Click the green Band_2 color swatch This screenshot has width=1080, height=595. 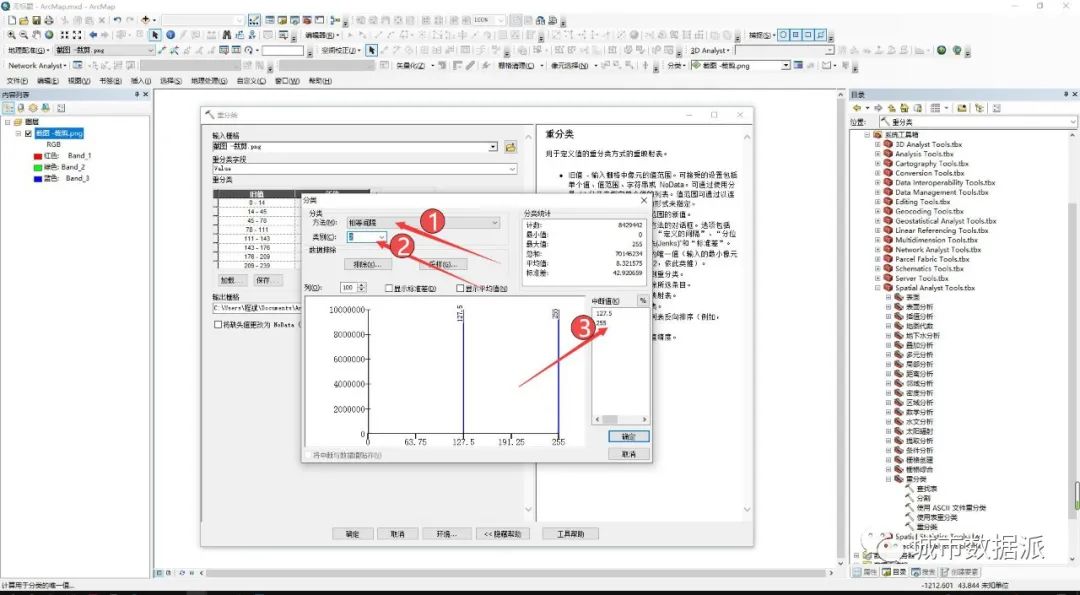[38, 167]
